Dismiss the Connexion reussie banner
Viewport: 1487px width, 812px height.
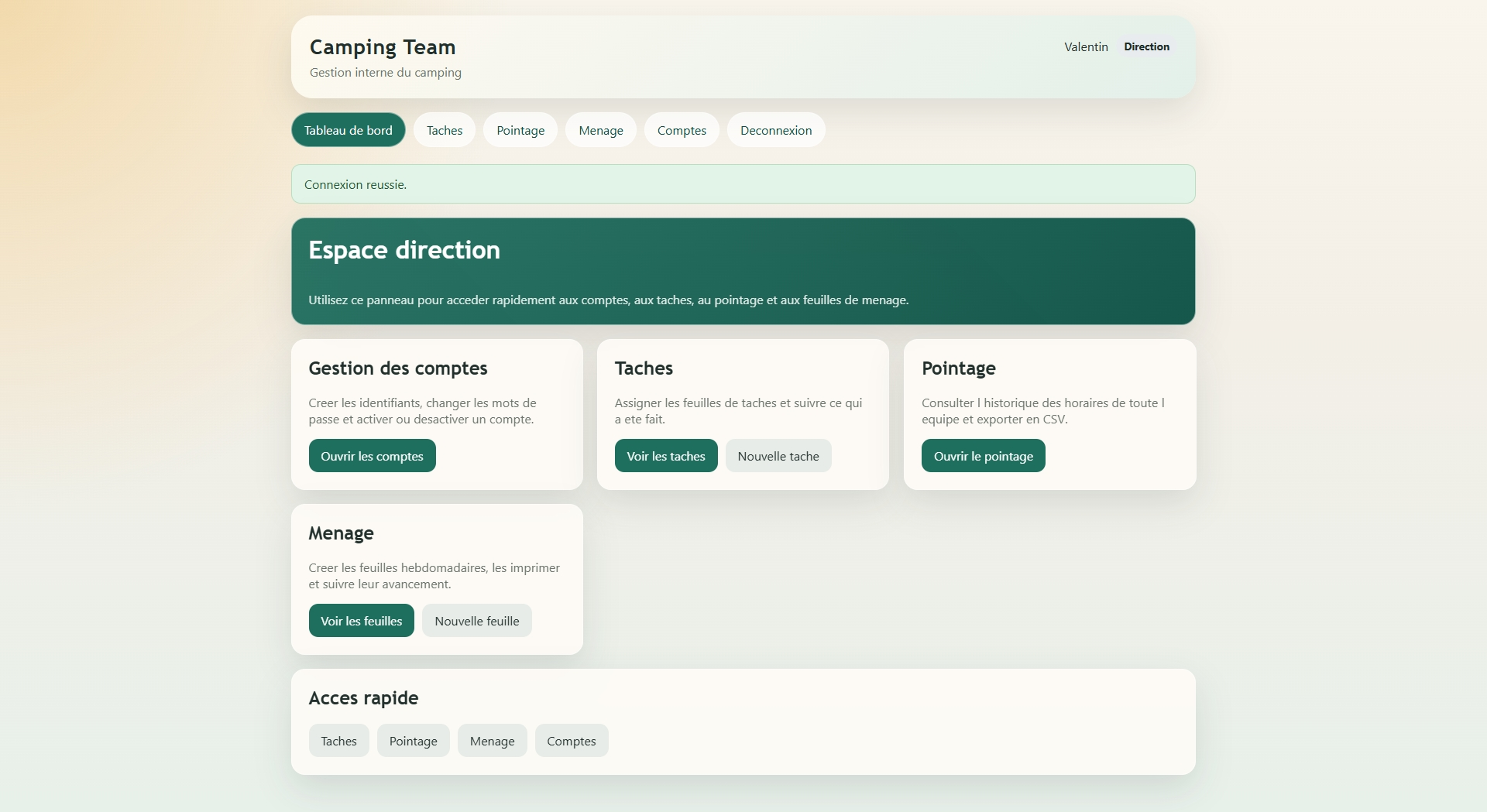(743, 183)
